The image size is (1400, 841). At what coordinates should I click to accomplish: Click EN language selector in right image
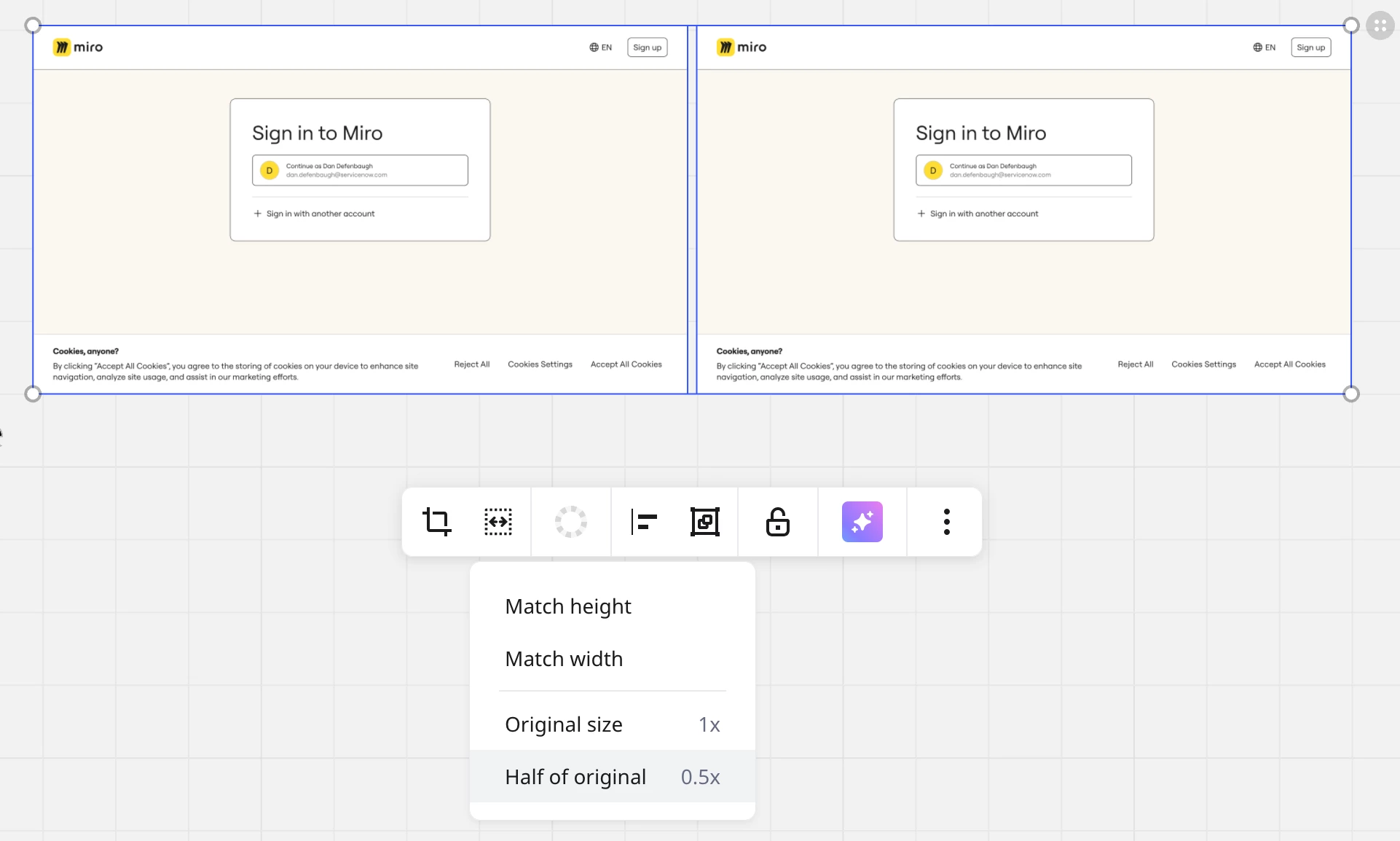click(1264, 47)
